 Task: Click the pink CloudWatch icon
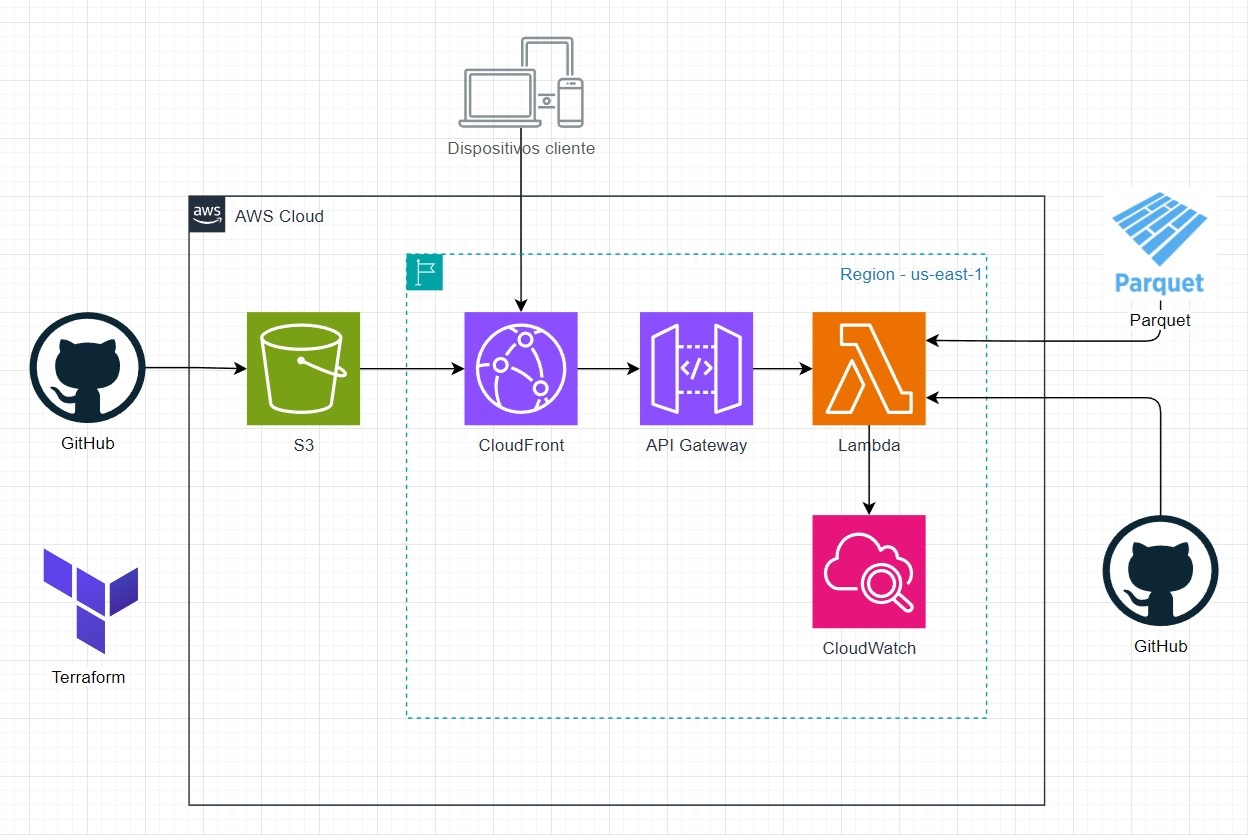[869, 571]
